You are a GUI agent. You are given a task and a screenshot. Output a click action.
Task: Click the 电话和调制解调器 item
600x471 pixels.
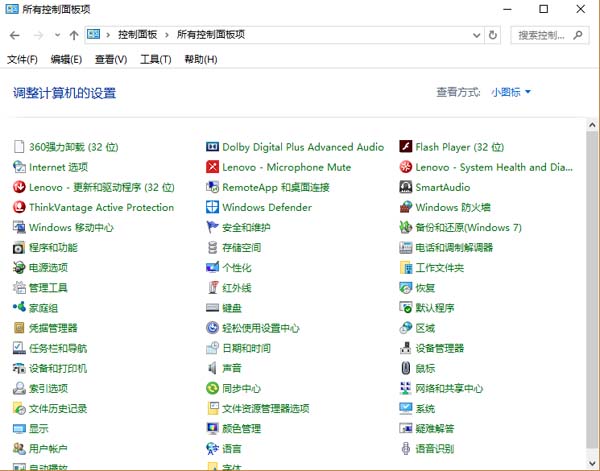446,248
